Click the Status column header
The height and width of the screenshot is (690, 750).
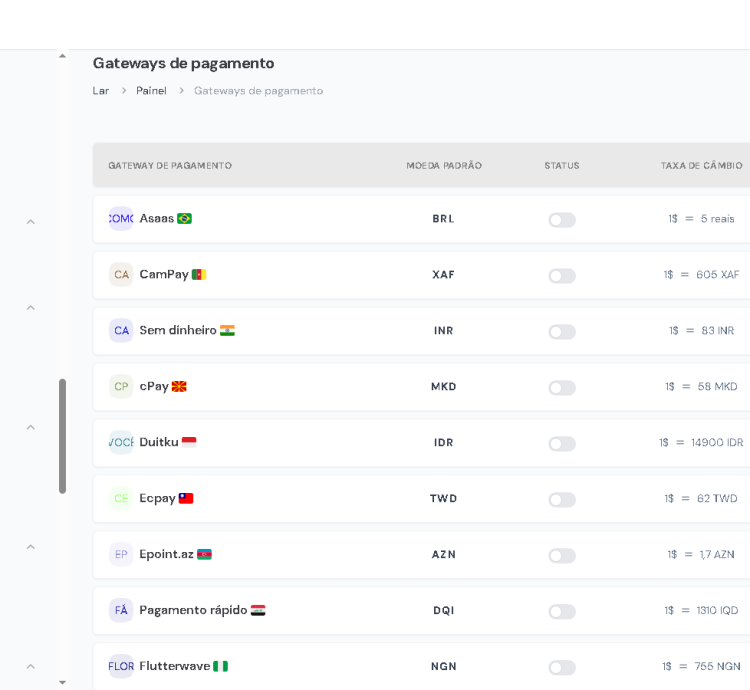click(562, 165)
